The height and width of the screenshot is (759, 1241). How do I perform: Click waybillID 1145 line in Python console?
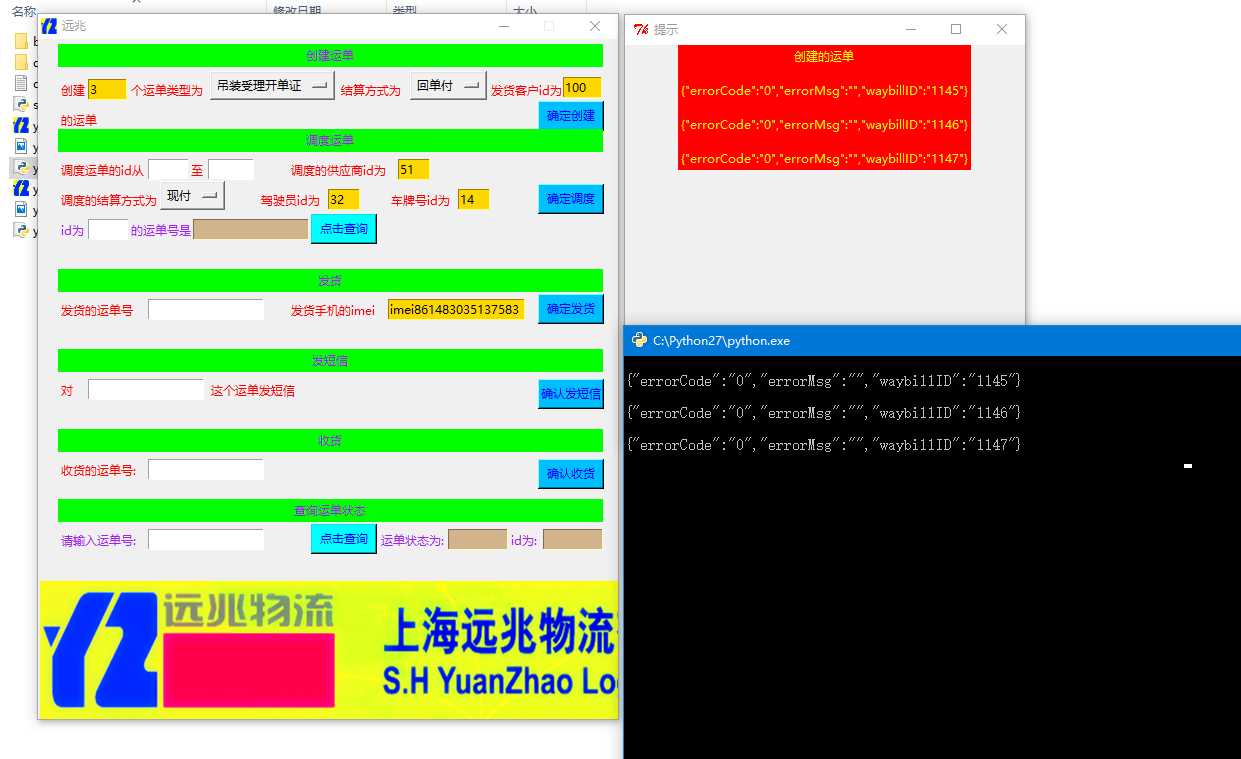[824, 381]
